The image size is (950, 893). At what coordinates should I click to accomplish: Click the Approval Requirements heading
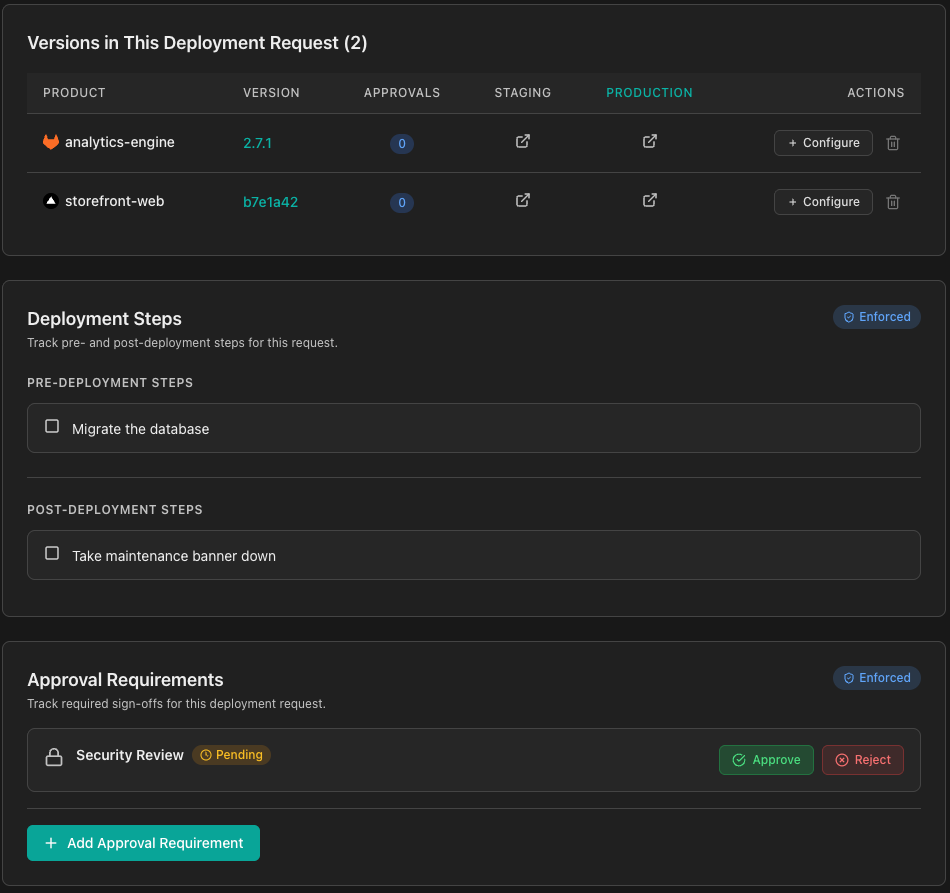[x=125, y=680]
